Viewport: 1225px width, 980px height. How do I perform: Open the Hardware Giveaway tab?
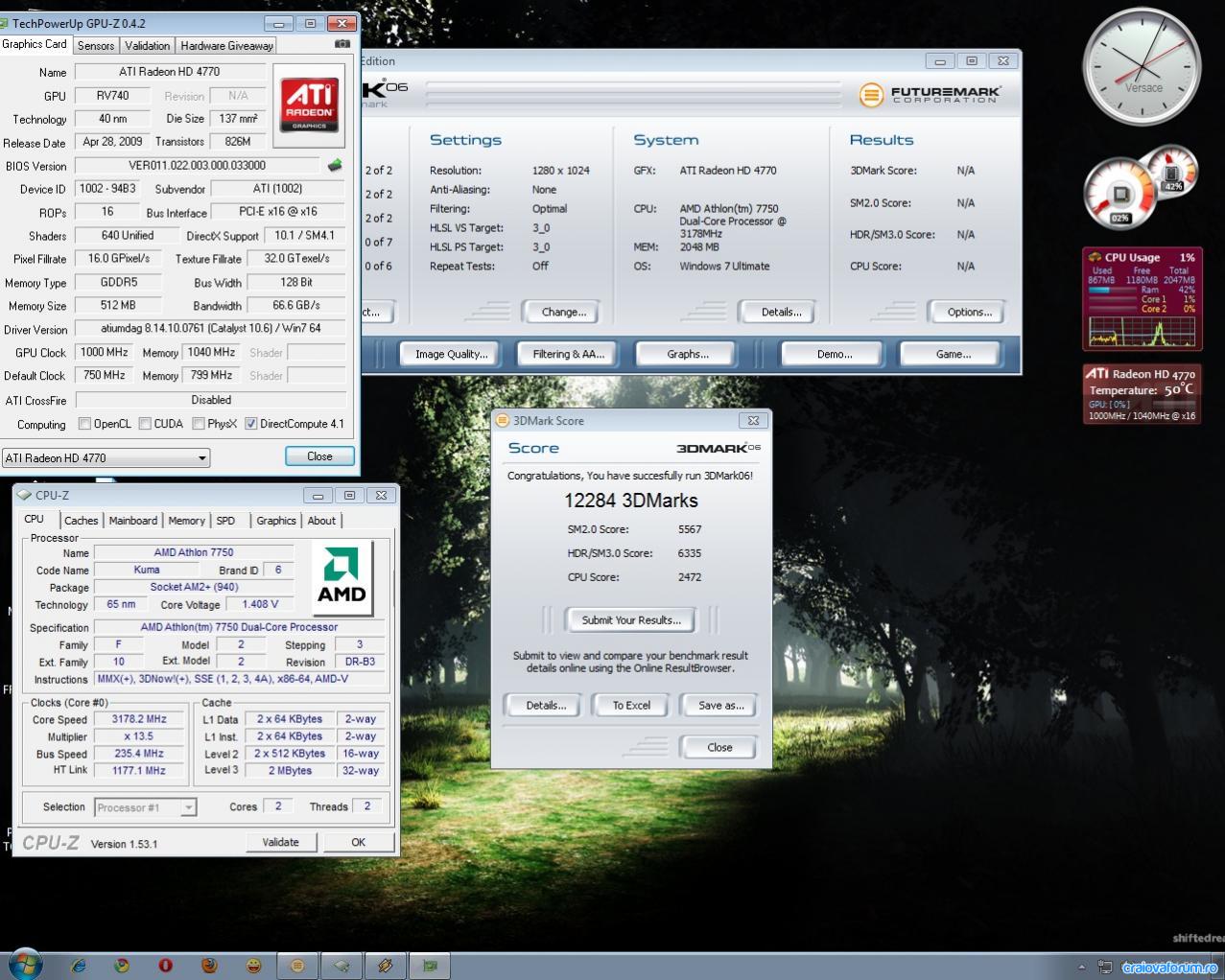coord(226,45)
